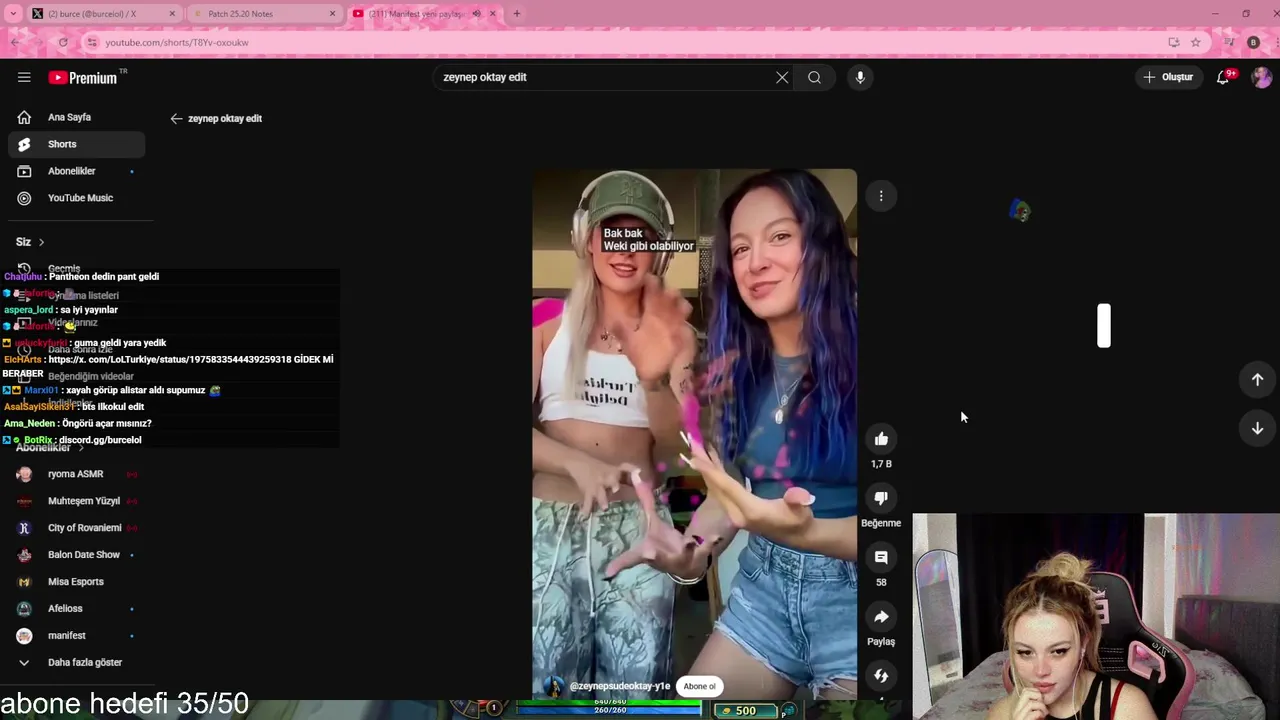This screenshot has height=720, width=1280.
Task: Go back using arrow beside zeynep oktay edit
Action: pyautogui.click(x=176, y=118)
